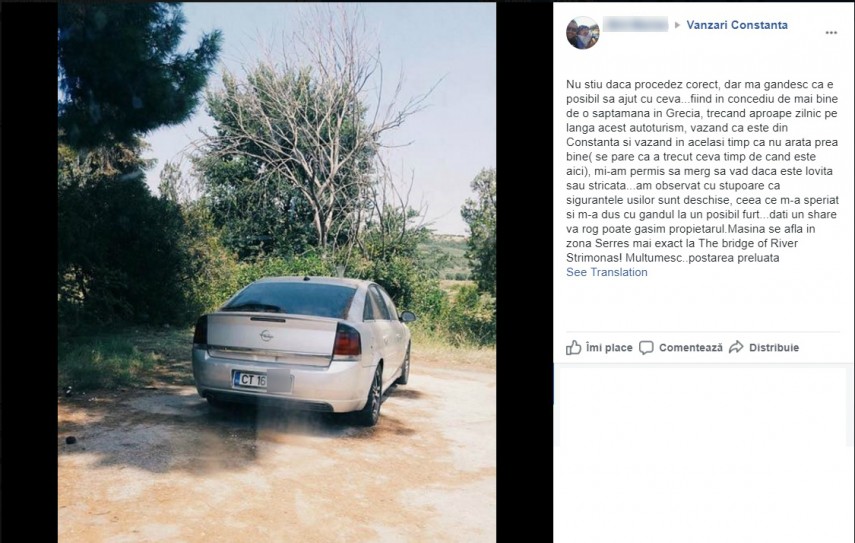Screen dimensions: 855x543
Task: Click the post description text paragraph
Action: (702, 171)
